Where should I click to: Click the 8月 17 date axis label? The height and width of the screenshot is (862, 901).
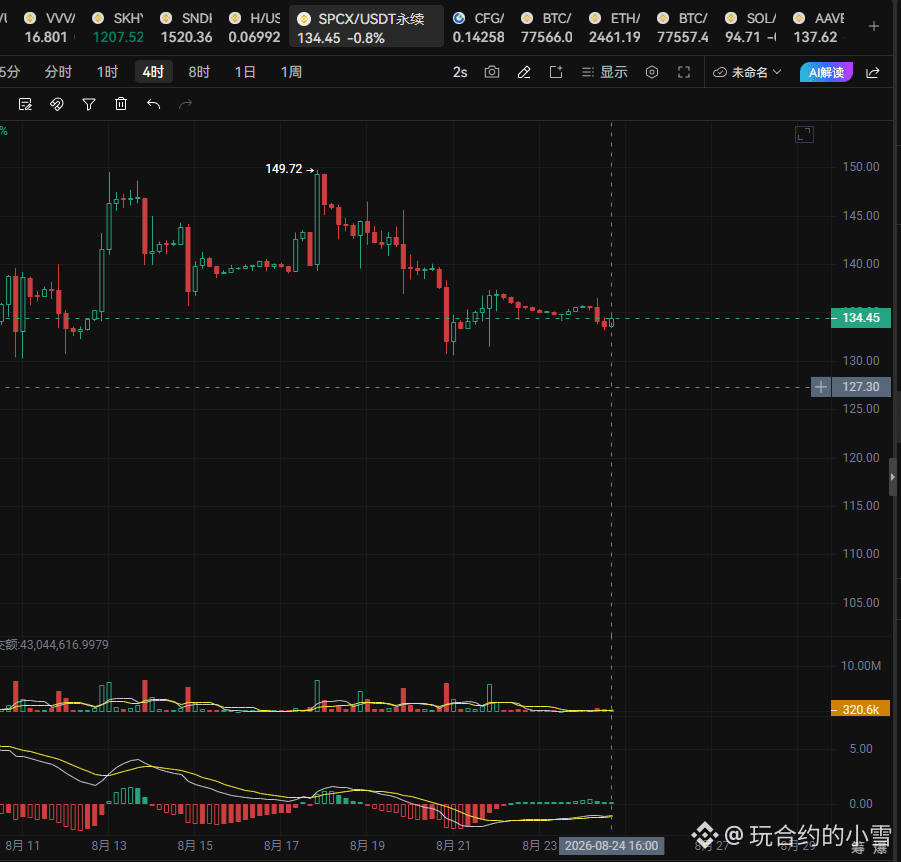(281, 846)
